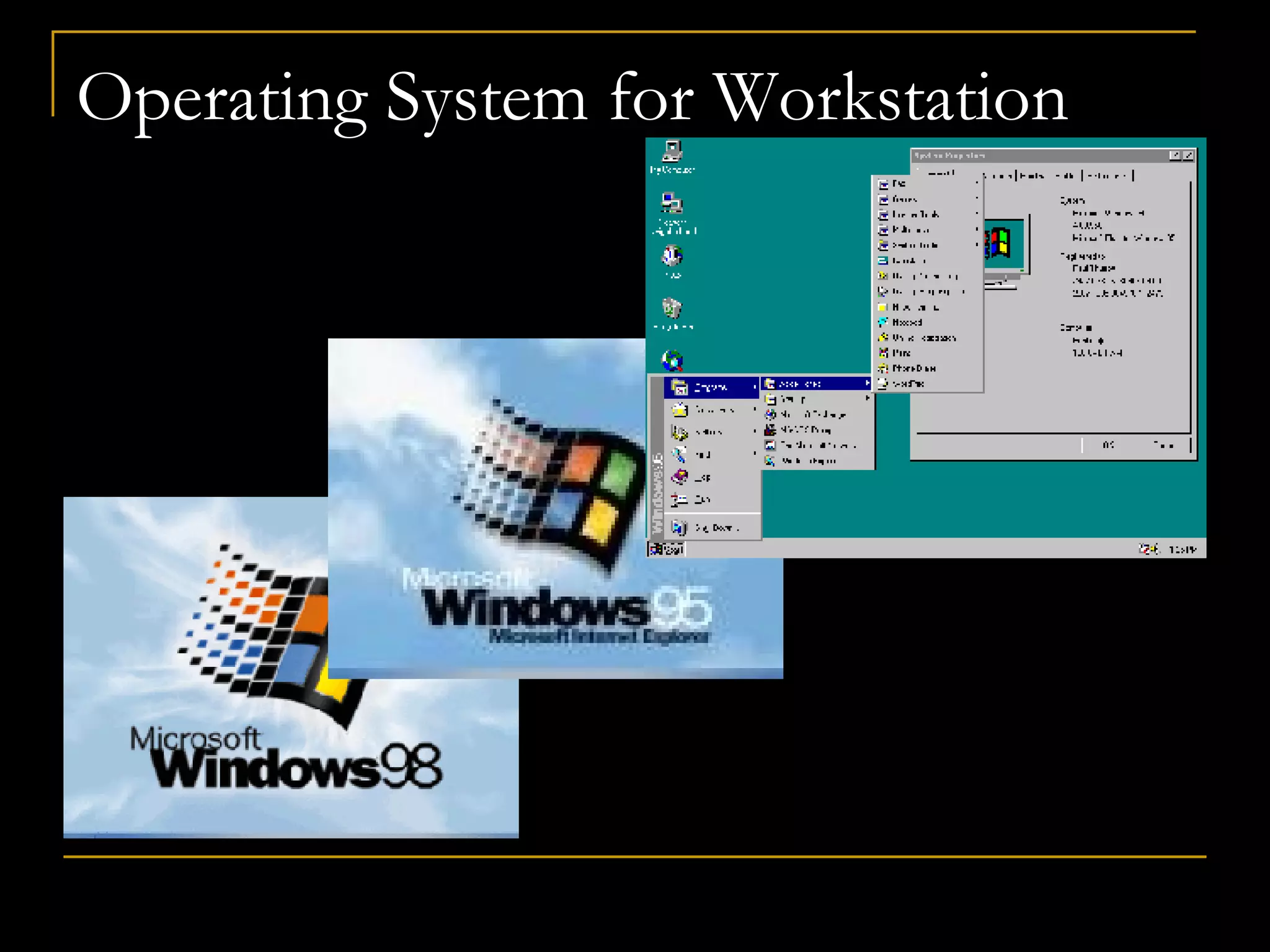Switch to the Performance tab

[1108, 176]
